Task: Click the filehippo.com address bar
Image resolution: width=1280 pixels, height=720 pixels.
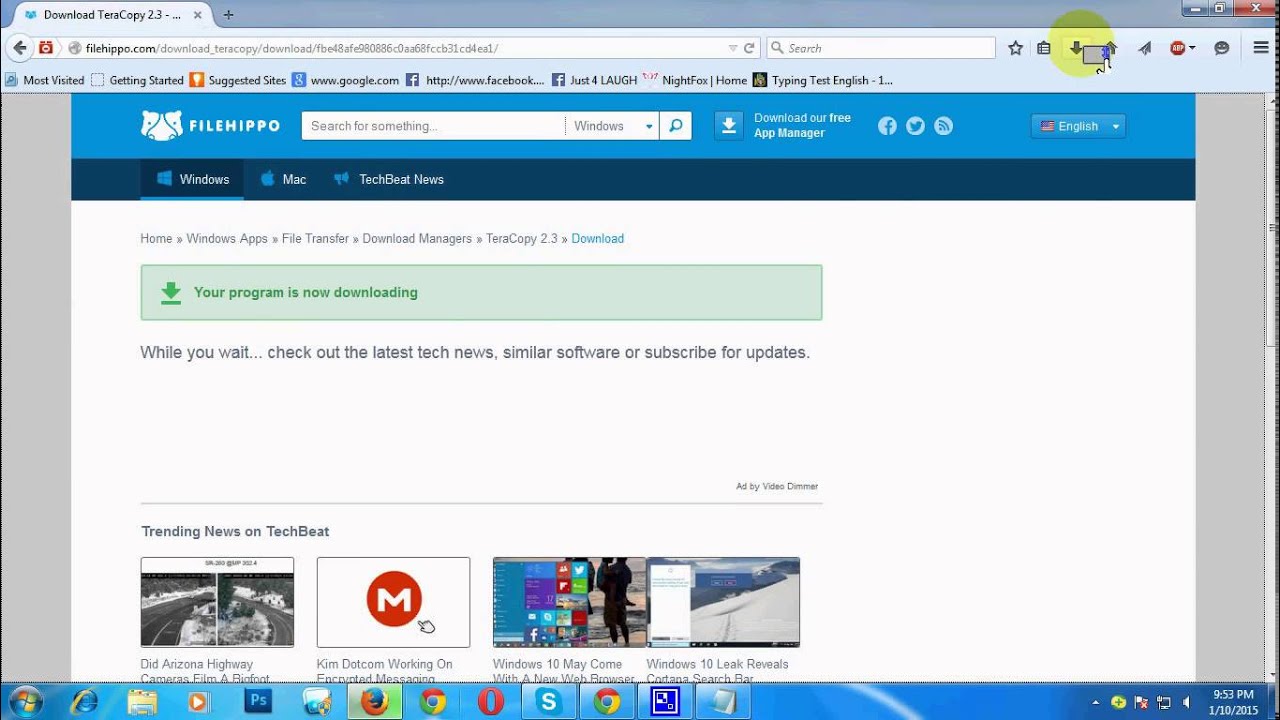Action: [395, 48]
